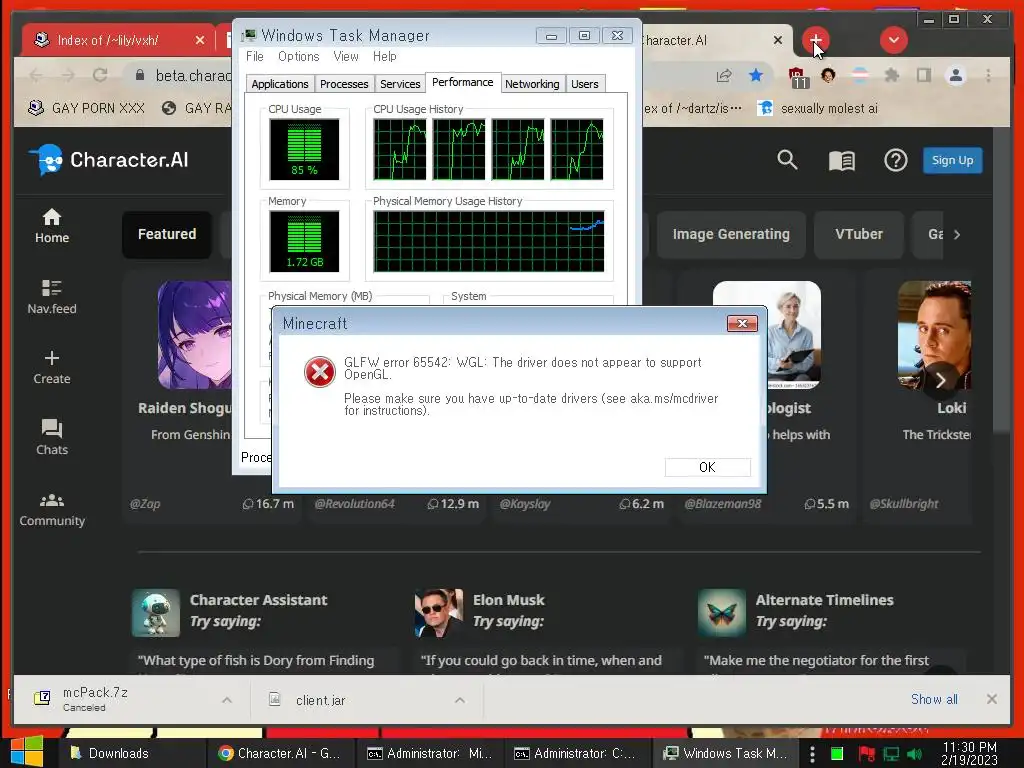
Task: Click the address bar URL field
Action: [195, 76]
